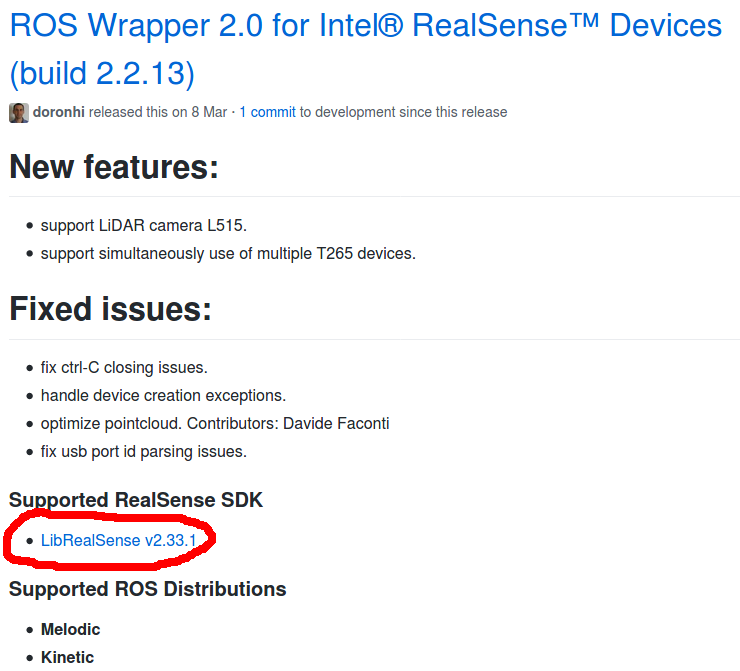This screenshot has height=671, width=740.
Task: Click the "Supported ROS Distributions" heading
Action: [148, 589]
